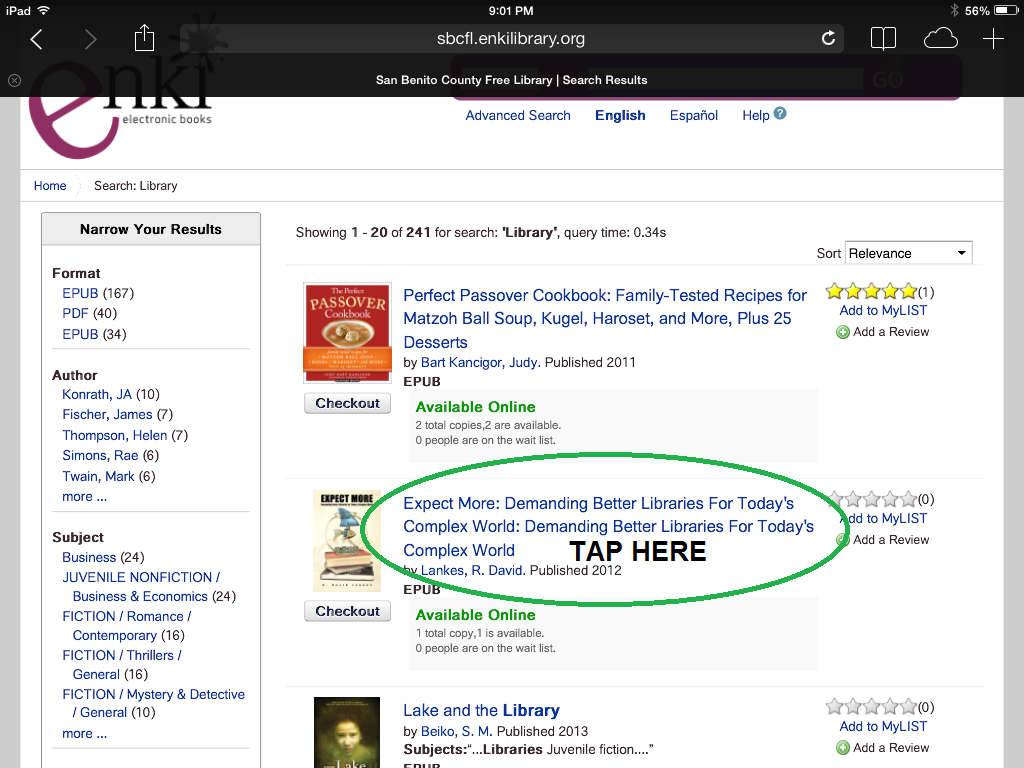Image resolution: width=1024 pixels, height=768 pixels.
Task: Expand more subjects in Subject filter
Action: coord(84,734)
